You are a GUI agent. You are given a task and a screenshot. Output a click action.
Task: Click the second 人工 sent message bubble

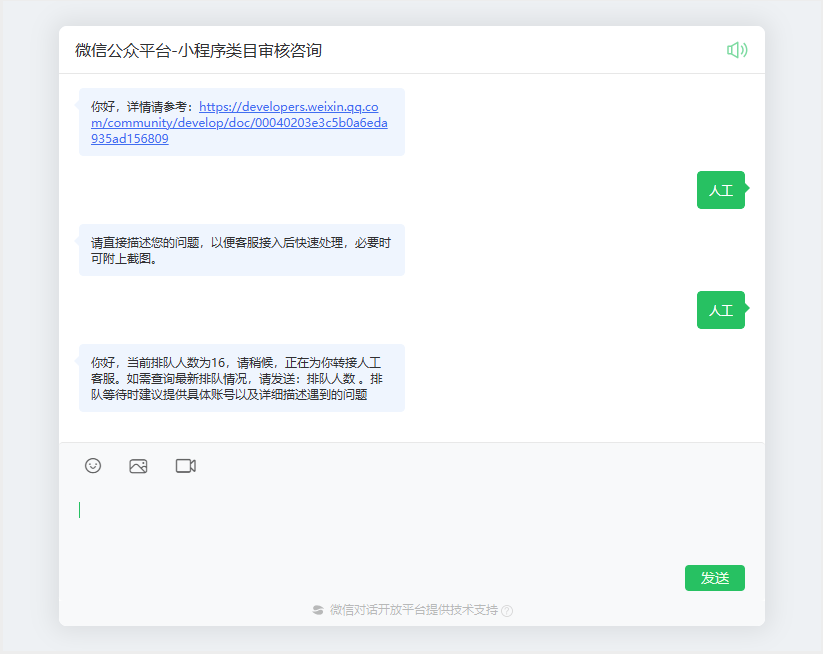pyautogui.click(x=721, y=310)
